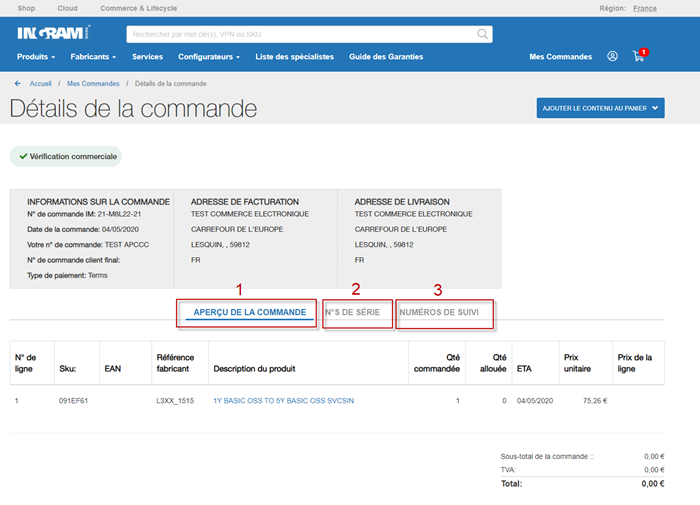Click the back arrow in breadcrumb

tap(17, 83)
